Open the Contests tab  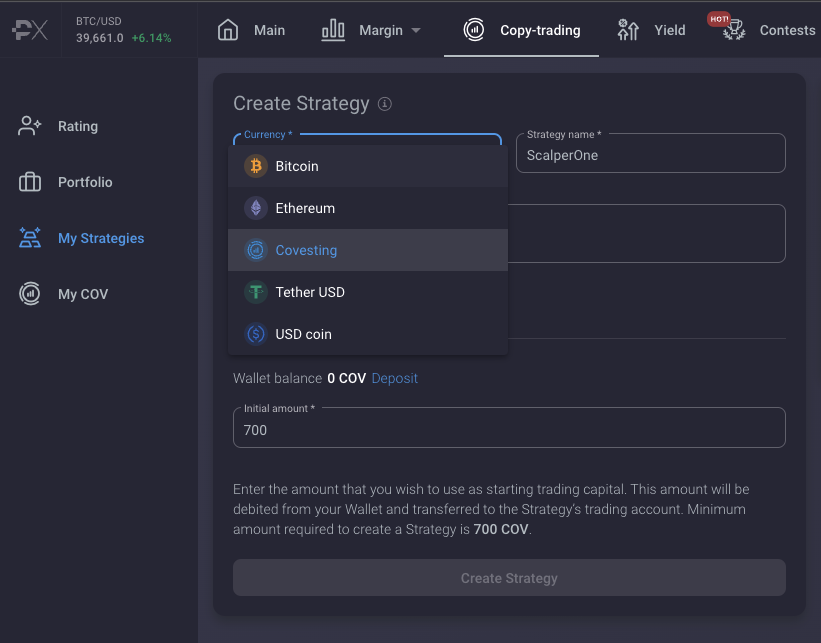pyautogui.click(x=769, y=30)
